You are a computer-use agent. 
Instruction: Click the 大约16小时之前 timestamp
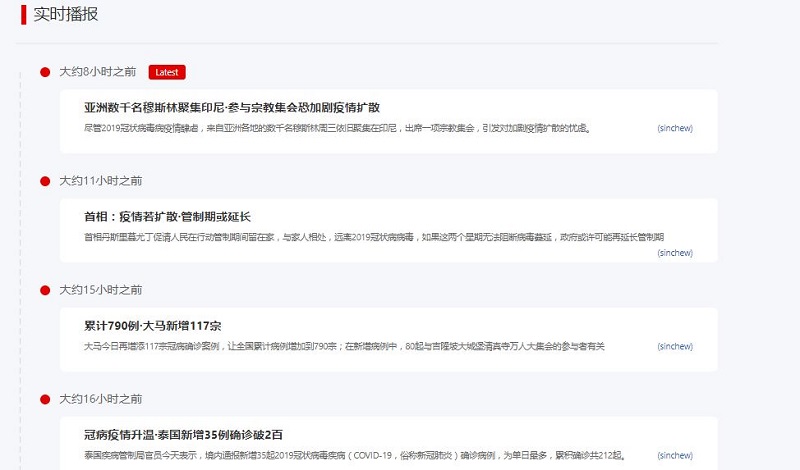coord(100,399)
